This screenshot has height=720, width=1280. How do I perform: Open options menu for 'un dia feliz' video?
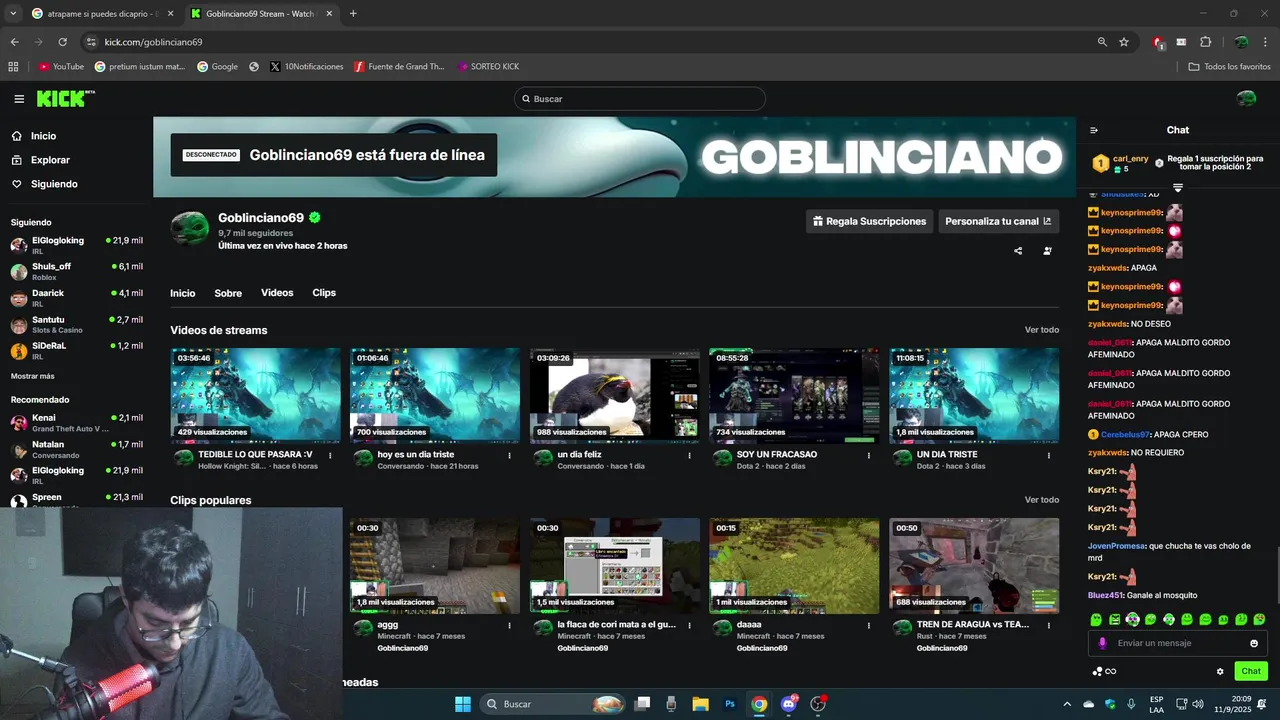pos(689,455)
